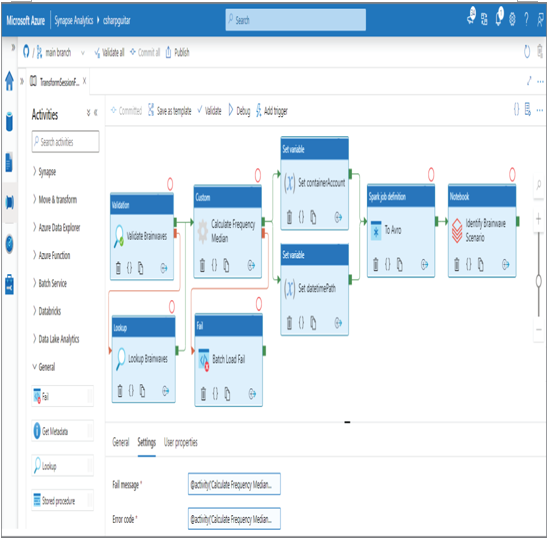Click Add trigger button
549x539 pixels.
point(272,111)
